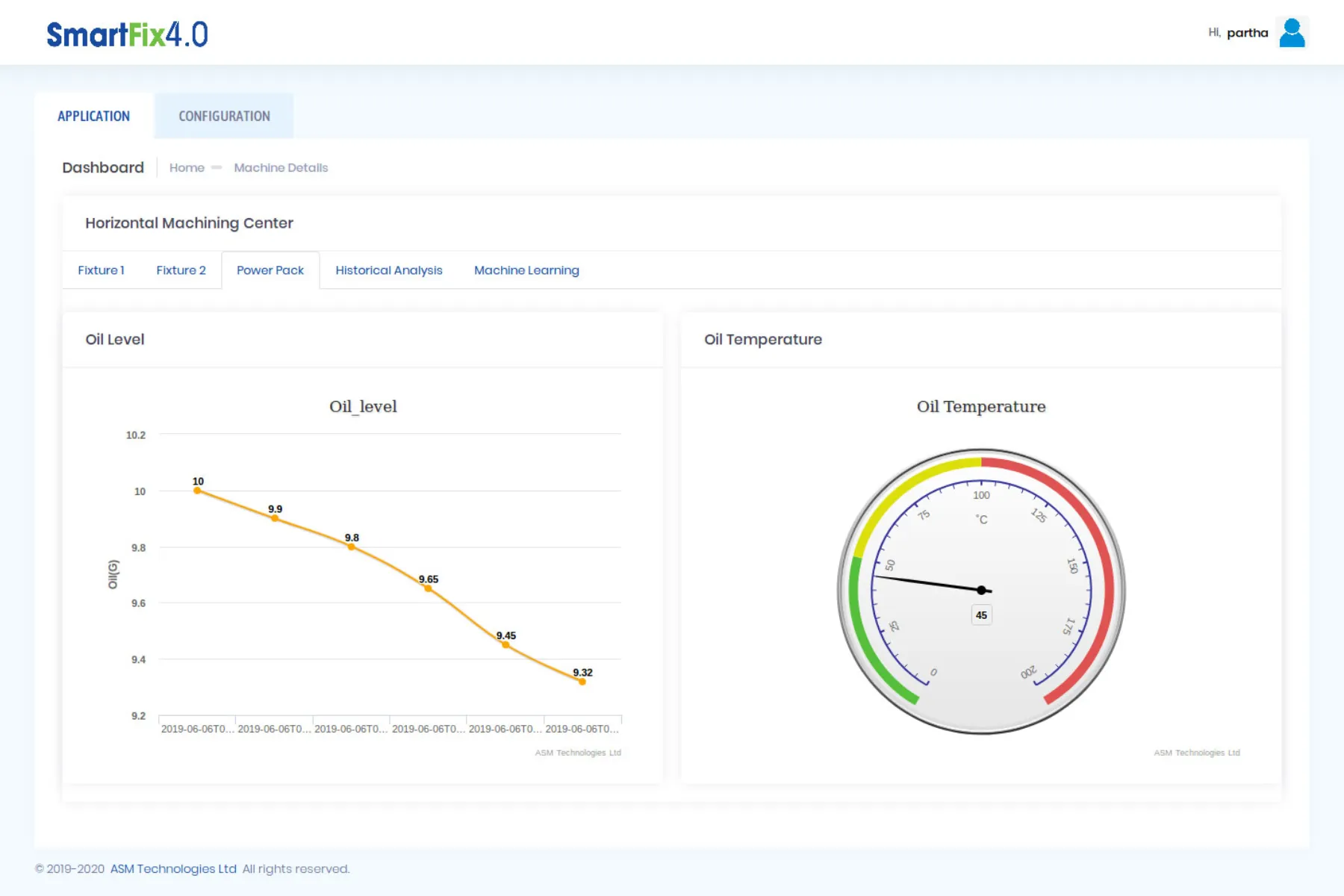Click the Machine Details breadcrumb

[x=281, y=168]
